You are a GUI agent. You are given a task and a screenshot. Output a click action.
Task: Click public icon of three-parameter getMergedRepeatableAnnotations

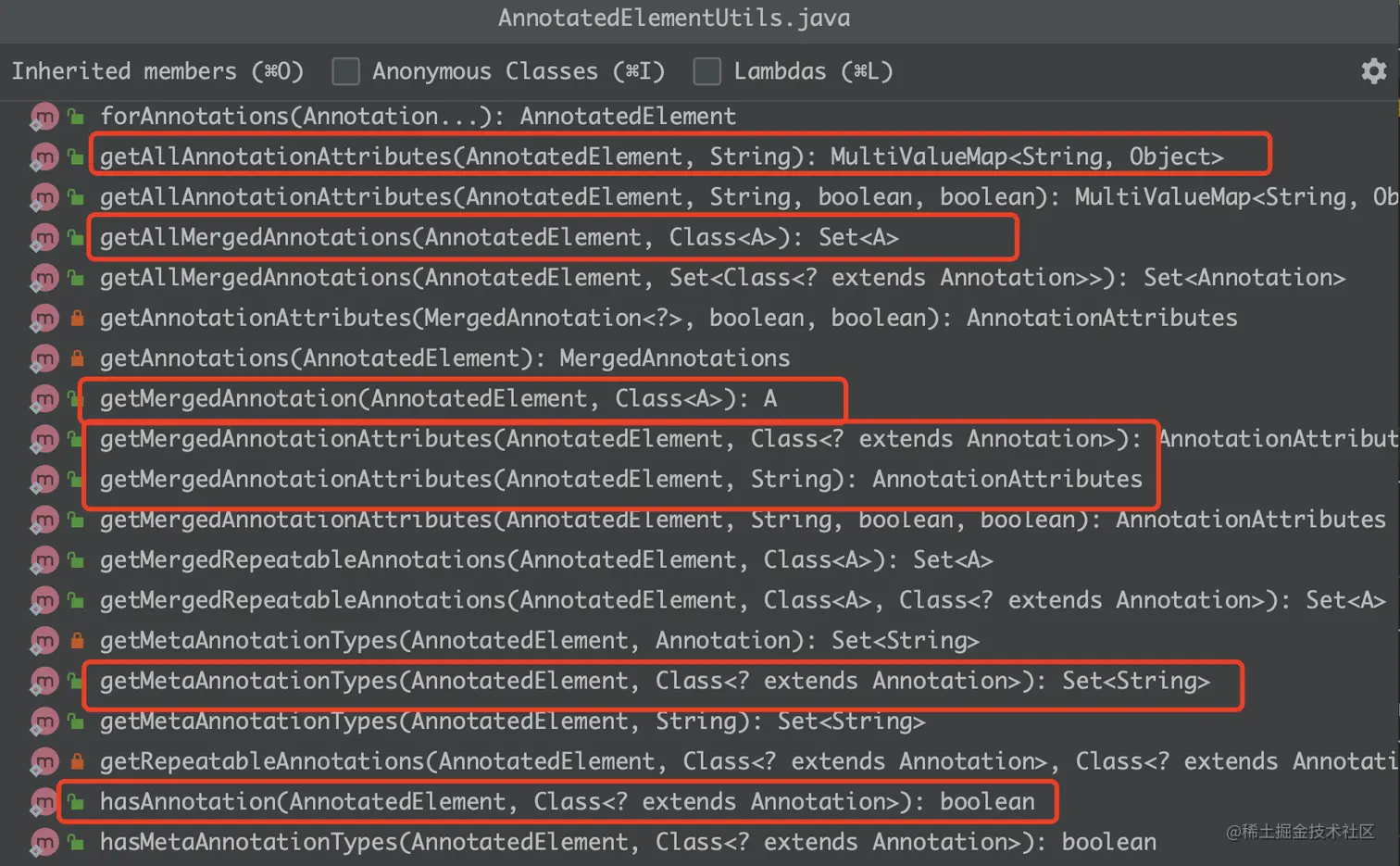pos(77,600)
